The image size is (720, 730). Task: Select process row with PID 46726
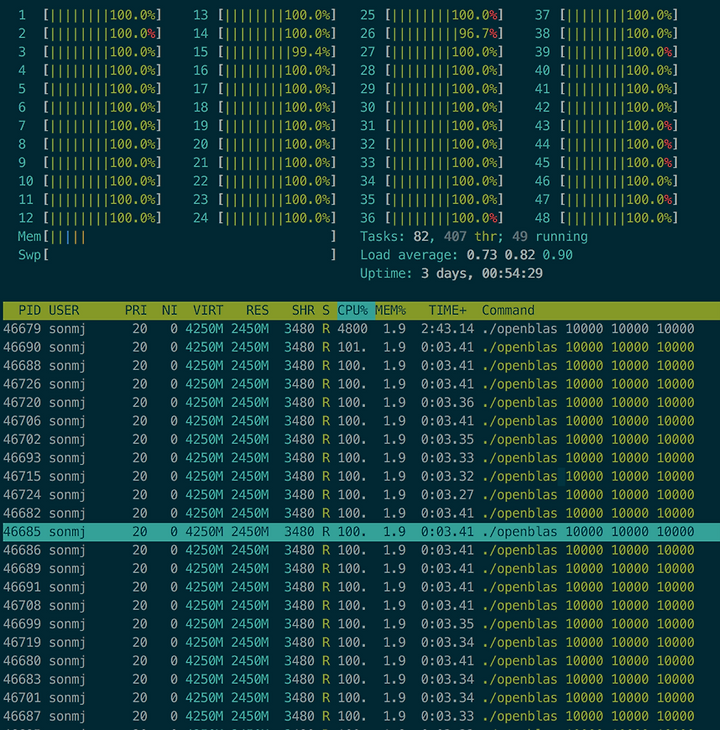click(x=360, y=384)
